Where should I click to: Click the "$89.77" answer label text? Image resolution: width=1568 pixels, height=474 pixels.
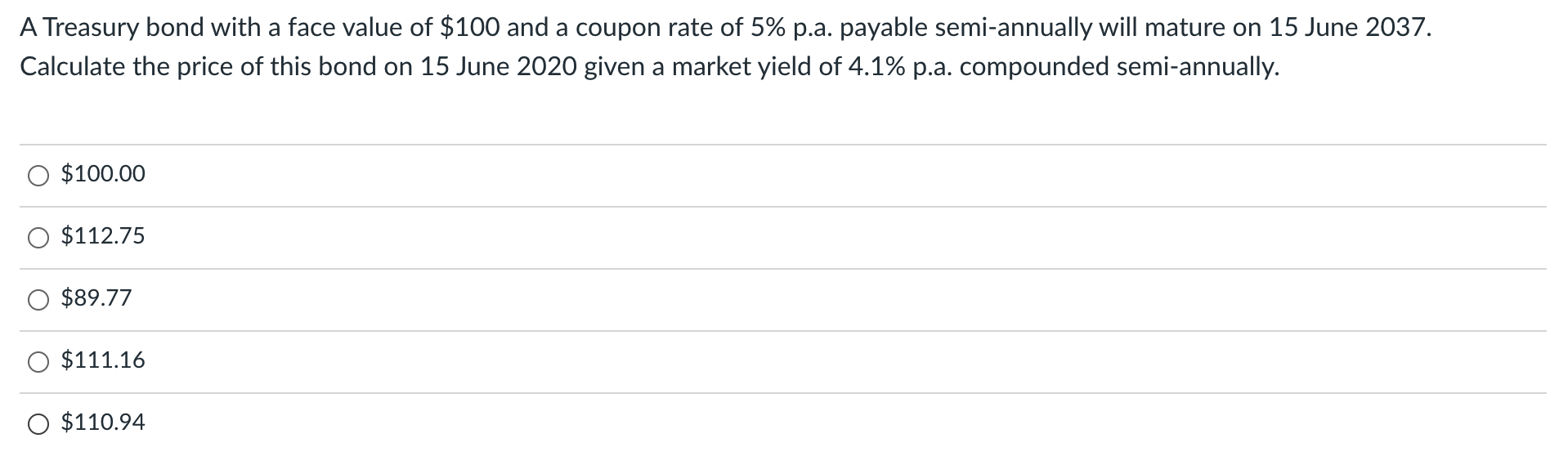96,298
